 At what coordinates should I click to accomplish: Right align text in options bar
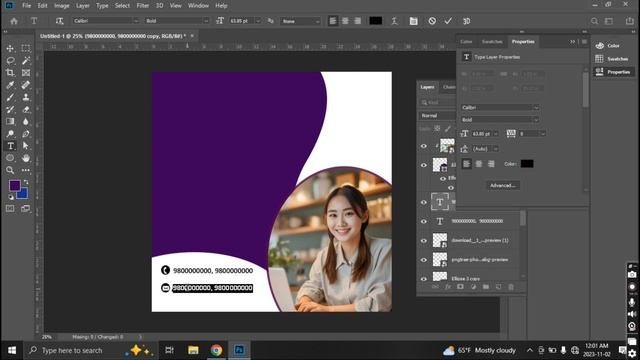coord(358,21)
